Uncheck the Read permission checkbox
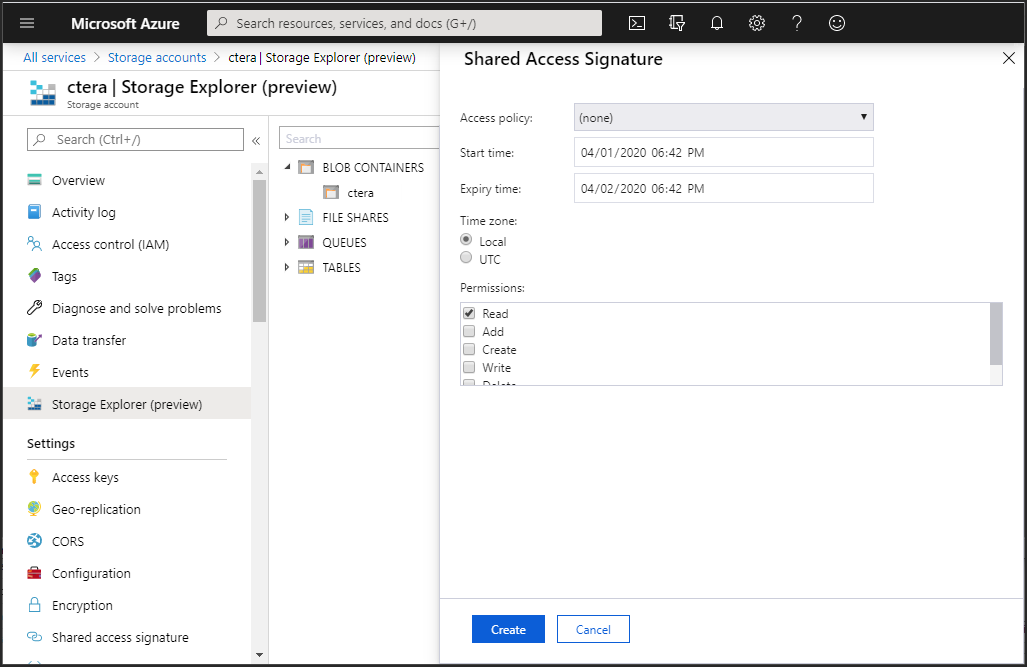Viewport: 1027px width, 667px height. 469,313
